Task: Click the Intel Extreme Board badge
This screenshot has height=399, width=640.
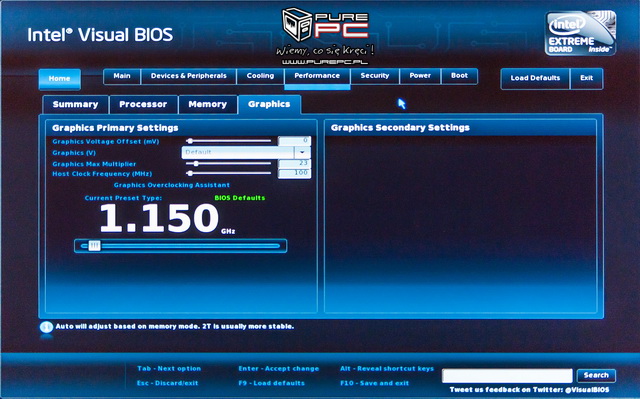Action: coord(580,33)
